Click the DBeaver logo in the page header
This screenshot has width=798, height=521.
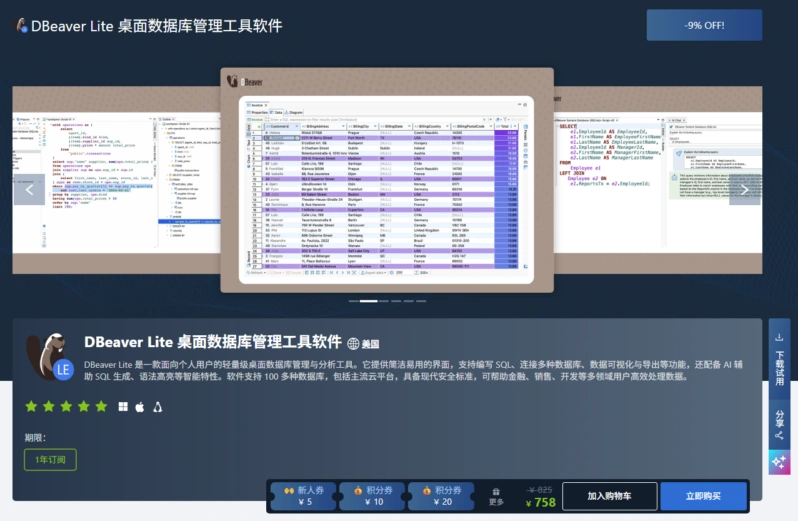(x=21, y=25)
